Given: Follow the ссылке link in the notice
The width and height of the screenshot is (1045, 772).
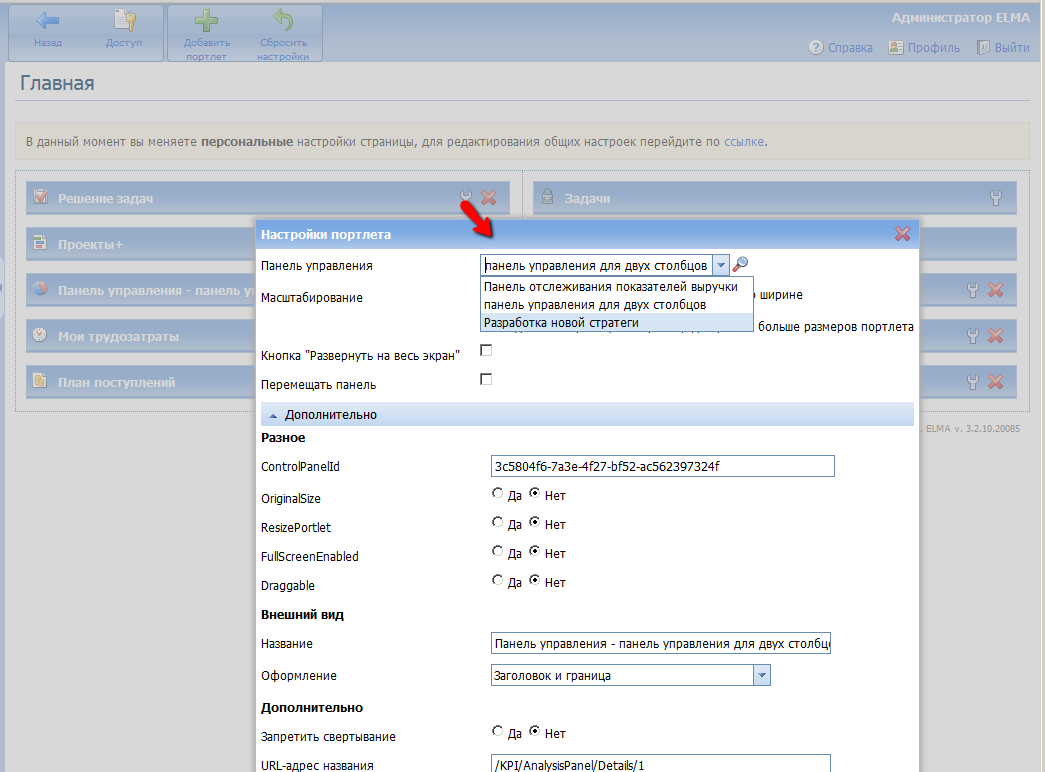Looking at the screenshot, I should [x=744, y=142].
